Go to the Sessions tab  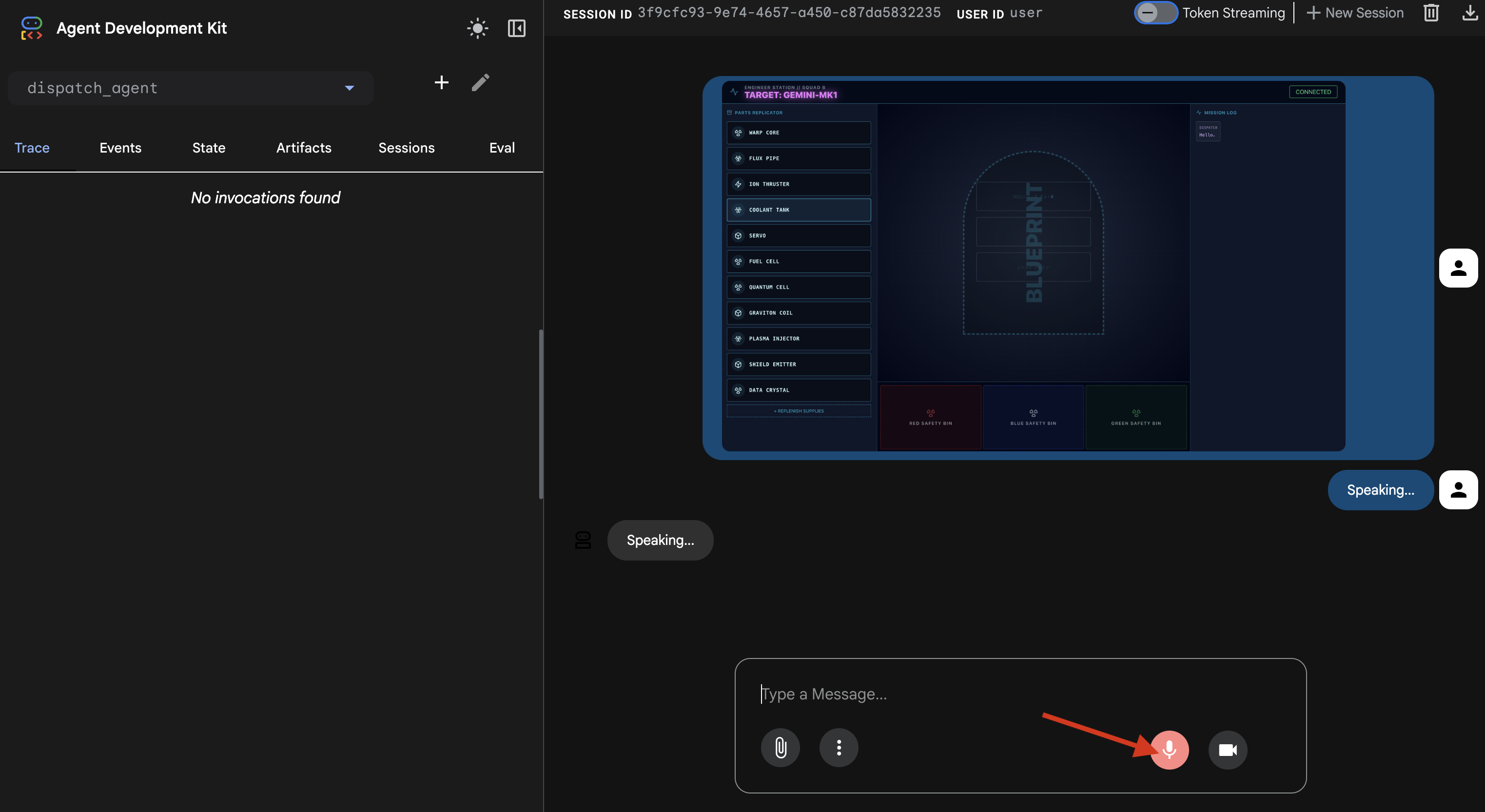point(407,148)
